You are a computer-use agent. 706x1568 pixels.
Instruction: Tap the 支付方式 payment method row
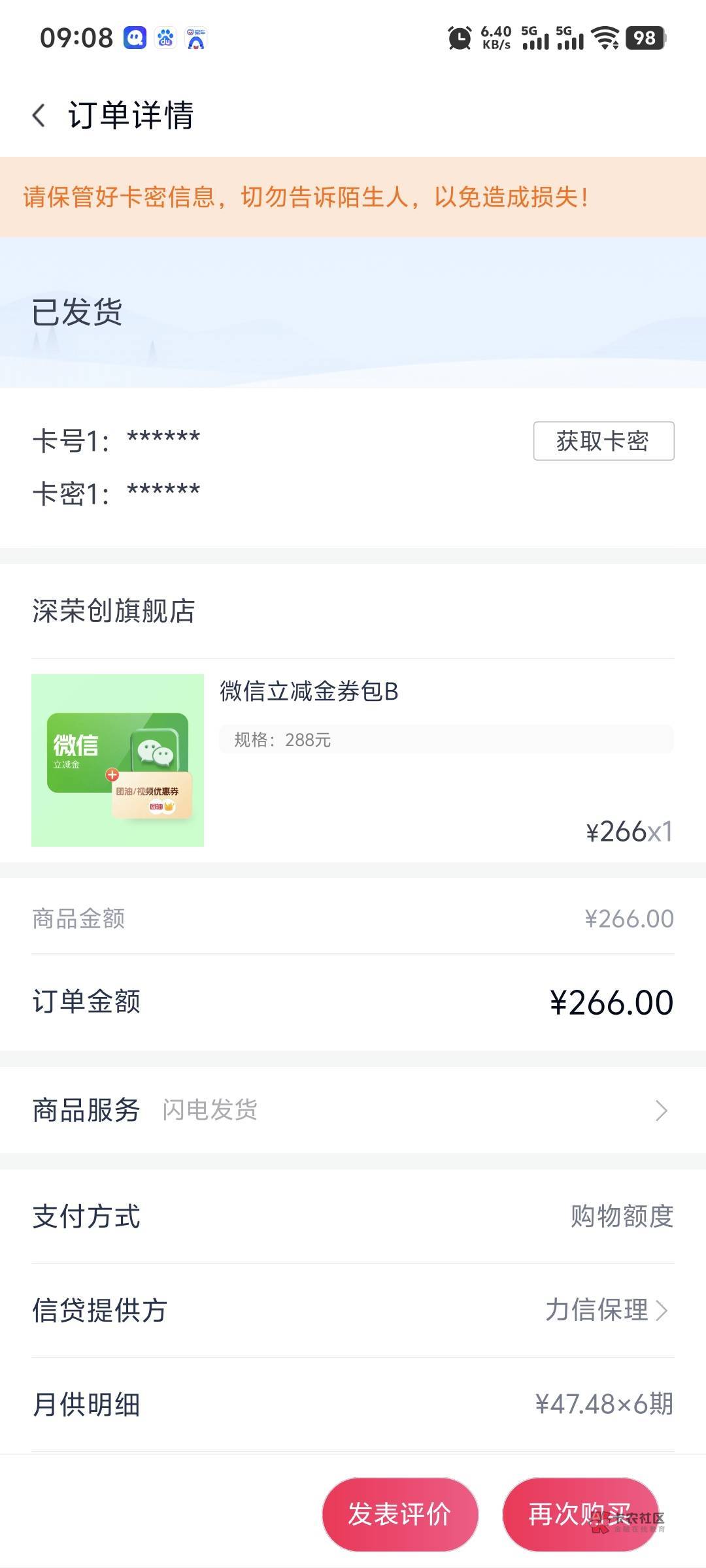pyautogui.click(x=353, y=1217)
